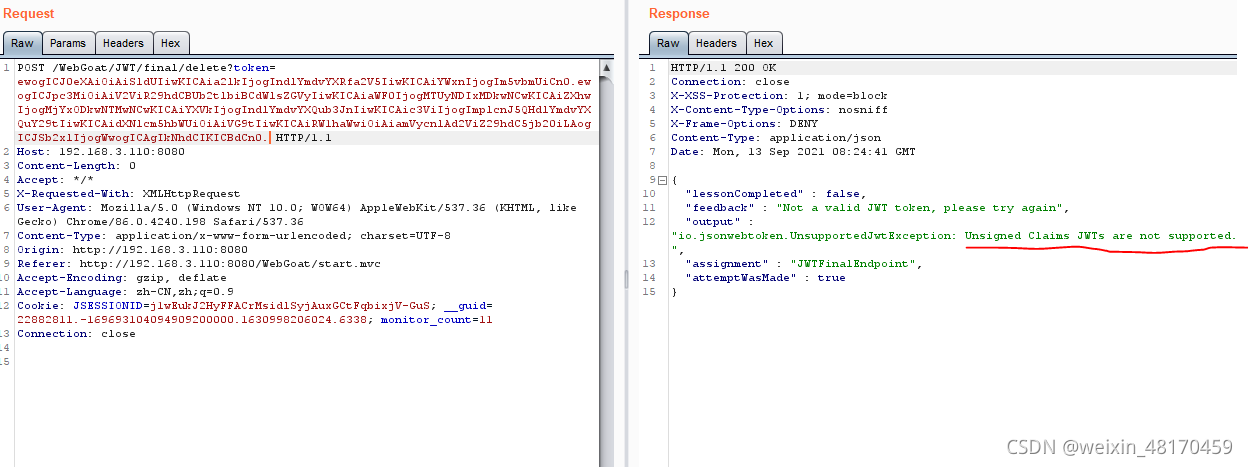Click the POST /WebGoat/JWT/final/delete request line
The width and height of the screenshot is (1248, 467).
305,102
